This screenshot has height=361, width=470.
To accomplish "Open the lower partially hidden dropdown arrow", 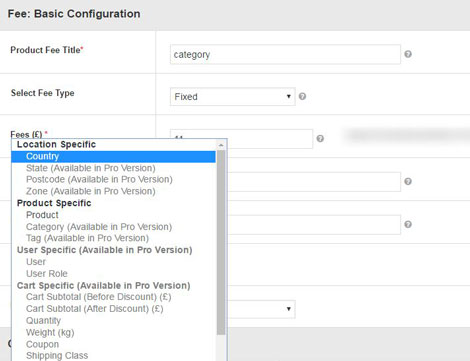I will coord(289,309).
